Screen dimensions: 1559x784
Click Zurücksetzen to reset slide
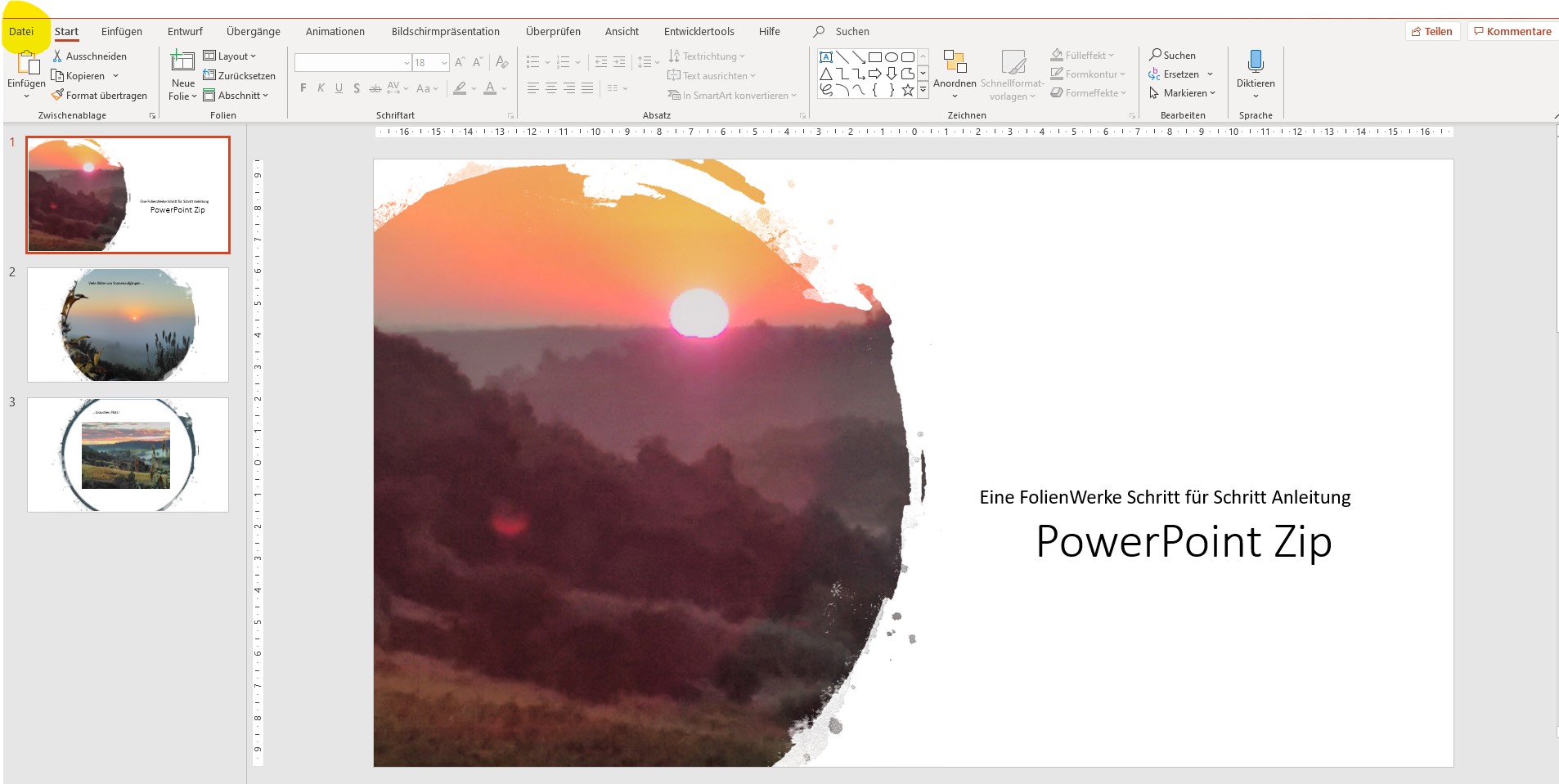[239, 75]
